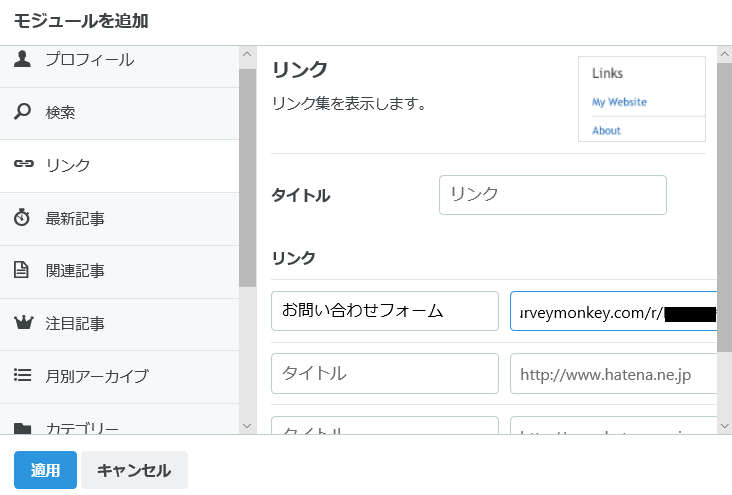Select the プロフィール module

point(120,67)
